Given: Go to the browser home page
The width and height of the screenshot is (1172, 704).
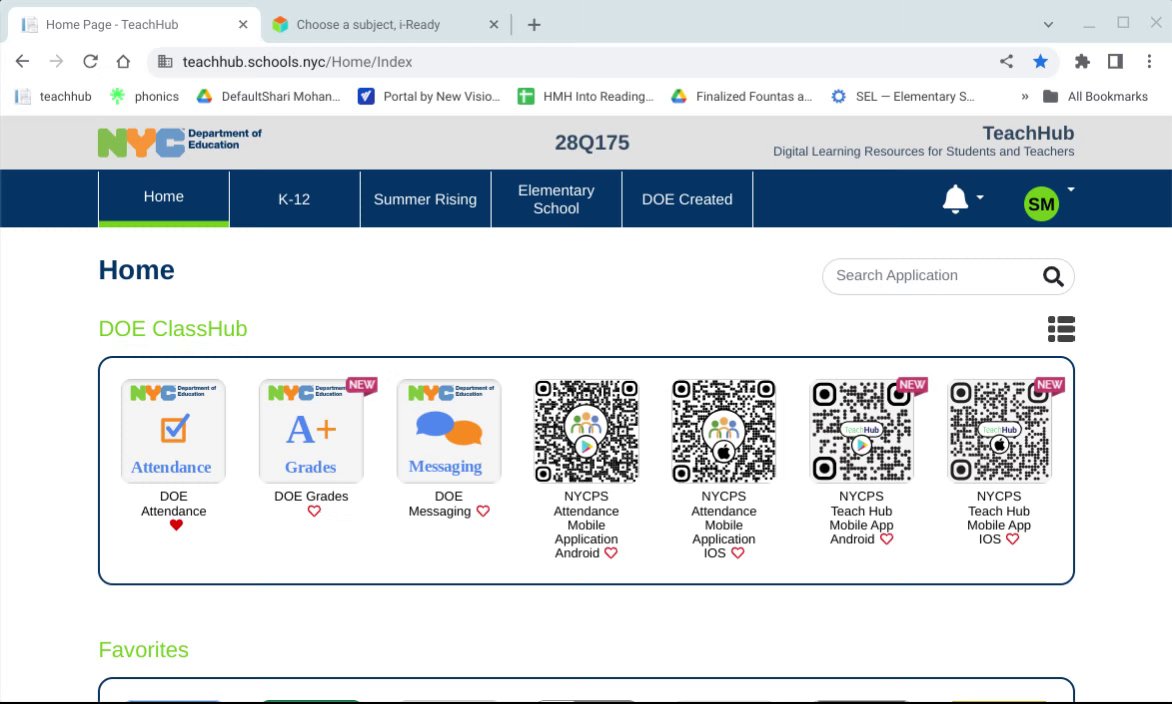Looking at the screenshot, I should [123, 61].
